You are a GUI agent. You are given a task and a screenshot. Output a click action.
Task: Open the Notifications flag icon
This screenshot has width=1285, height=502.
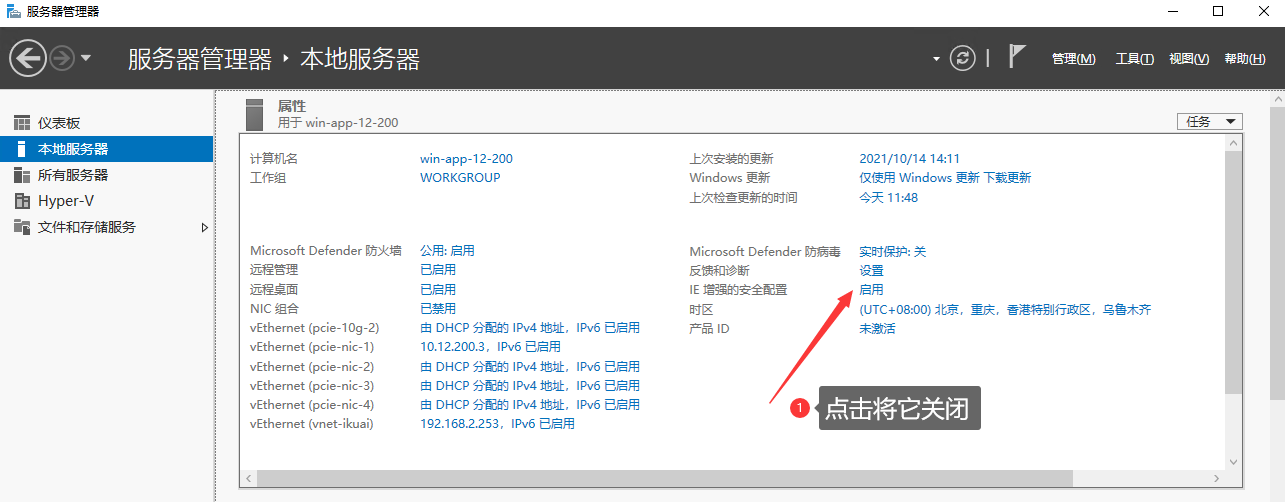1017,57
